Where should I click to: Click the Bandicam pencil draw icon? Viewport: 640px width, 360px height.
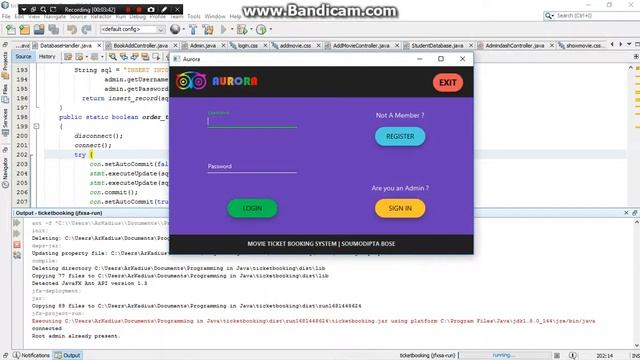point(164,9)
